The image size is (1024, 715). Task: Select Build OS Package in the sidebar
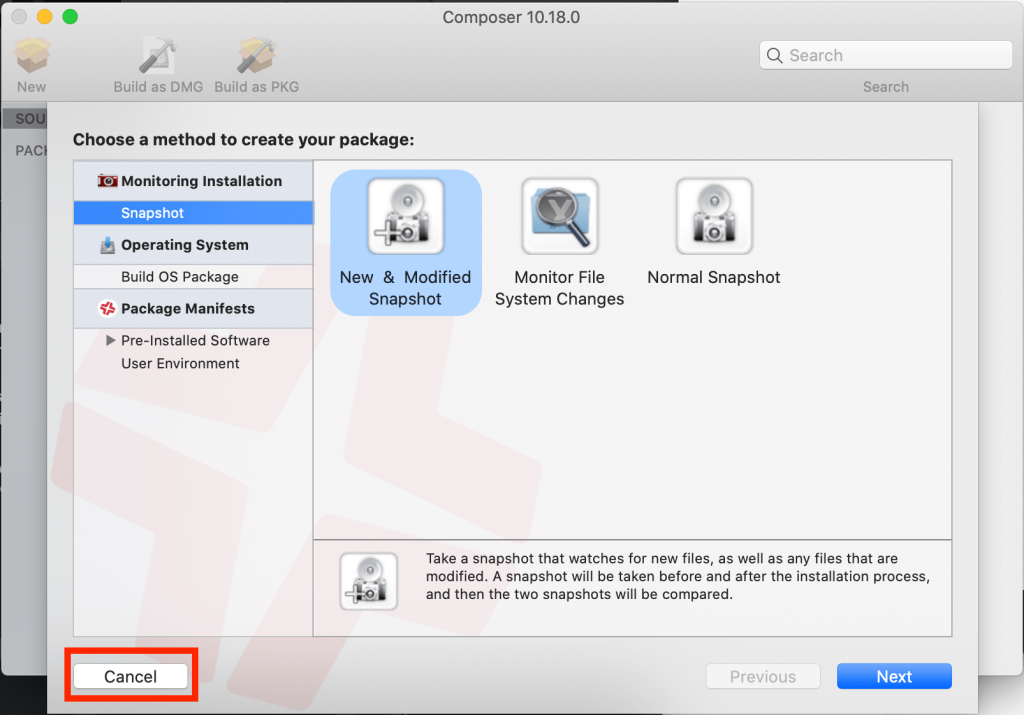pos(193,277)
